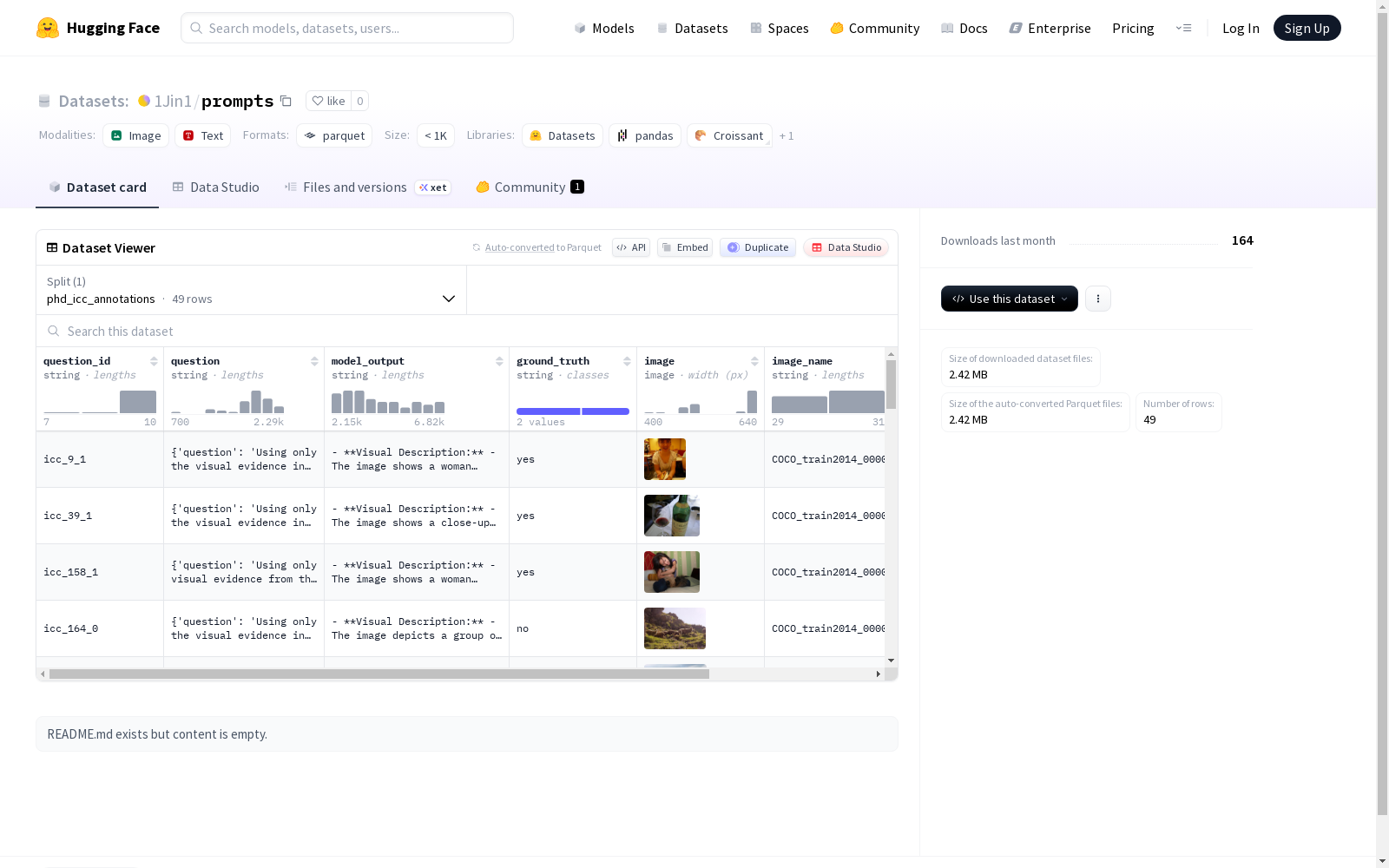This screenshot has height=868, width=1389.
Task: Open the Files and versions tab
Action: (367, 187)
